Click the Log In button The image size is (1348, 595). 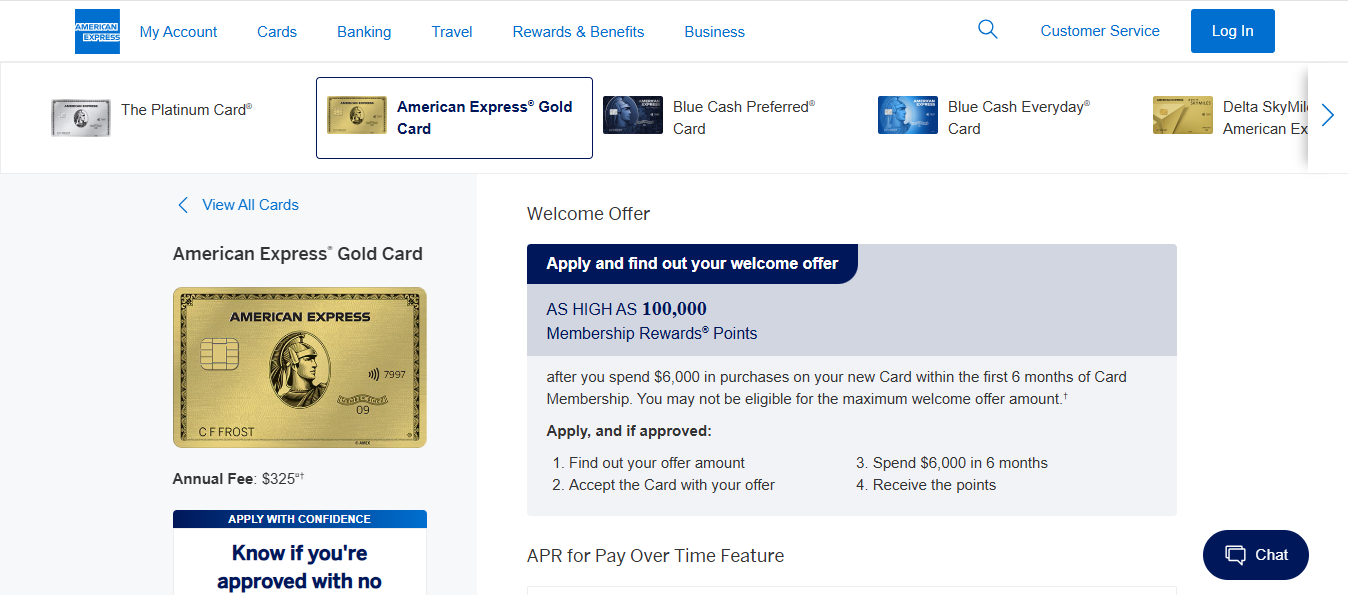(1232, 30)
